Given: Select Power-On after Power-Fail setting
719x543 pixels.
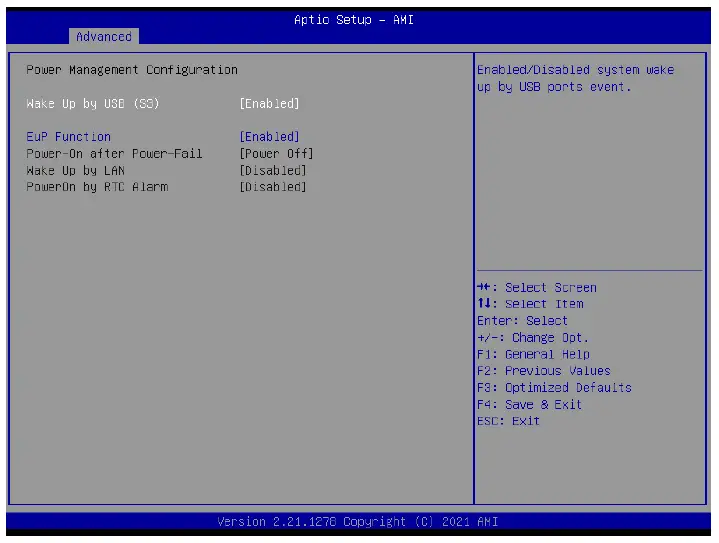Looking at the screenshot, I should pyautogui.click(x=114, y=154).
